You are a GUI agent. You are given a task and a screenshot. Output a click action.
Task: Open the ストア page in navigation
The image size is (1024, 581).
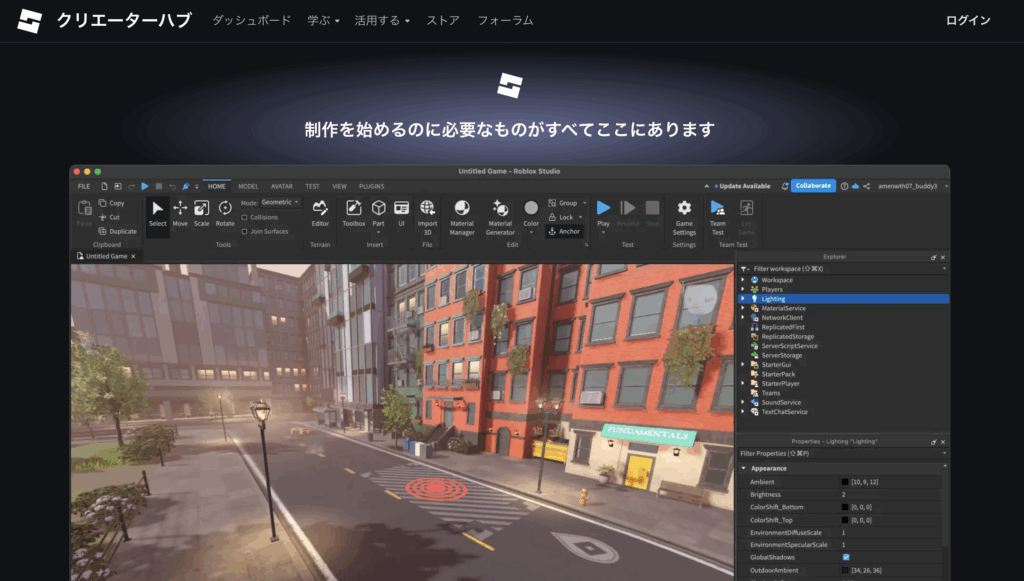[443, 20]
